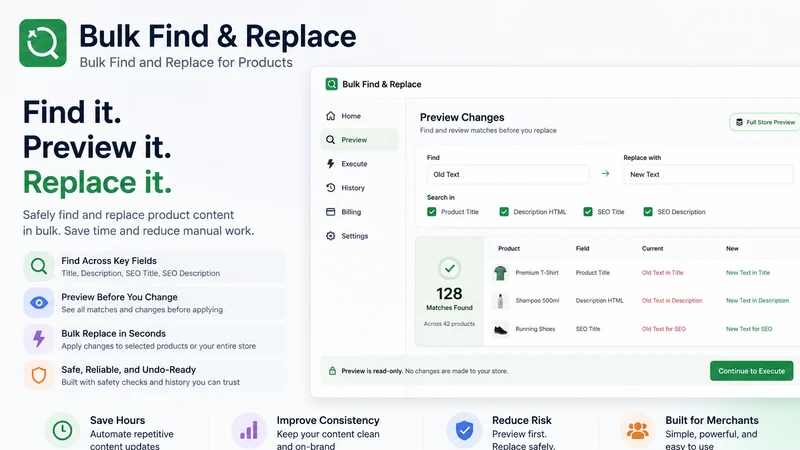This screenshot has height=450, width=800.
Task: Click the Preview Changes heading
Action: click(x=462, y=117)
